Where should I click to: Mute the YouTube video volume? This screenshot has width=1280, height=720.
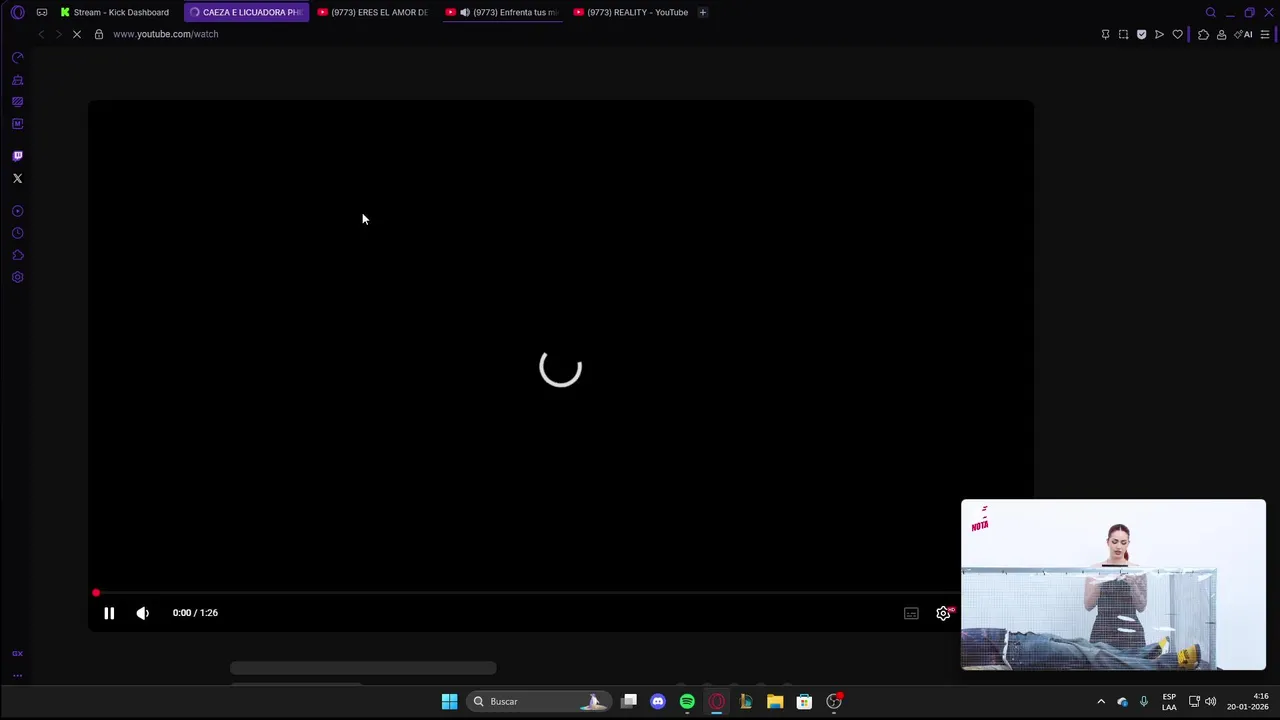point(143,613)
